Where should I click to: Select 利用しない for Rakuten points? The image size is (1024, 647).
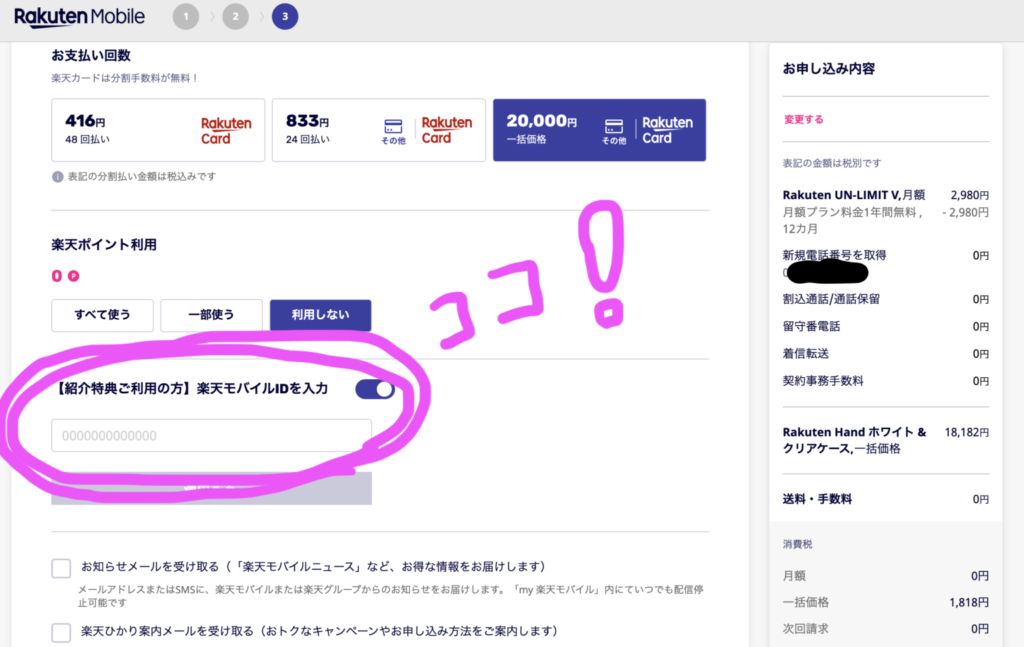(321, 315)
